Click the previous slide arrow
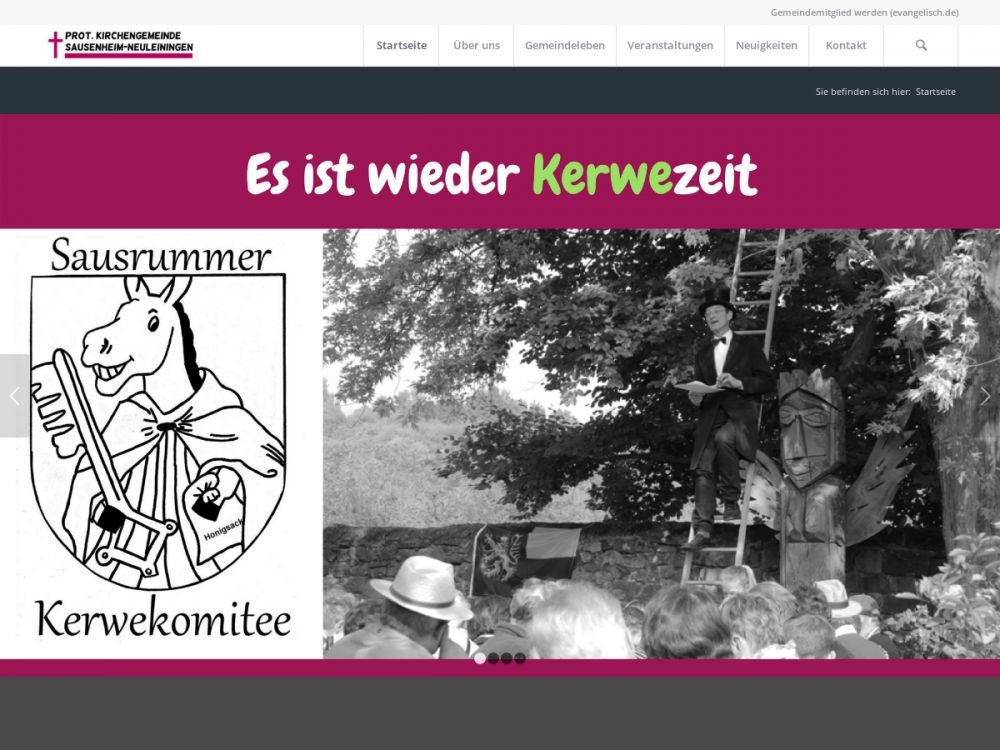1000x750 pixels. pos(14,396)
